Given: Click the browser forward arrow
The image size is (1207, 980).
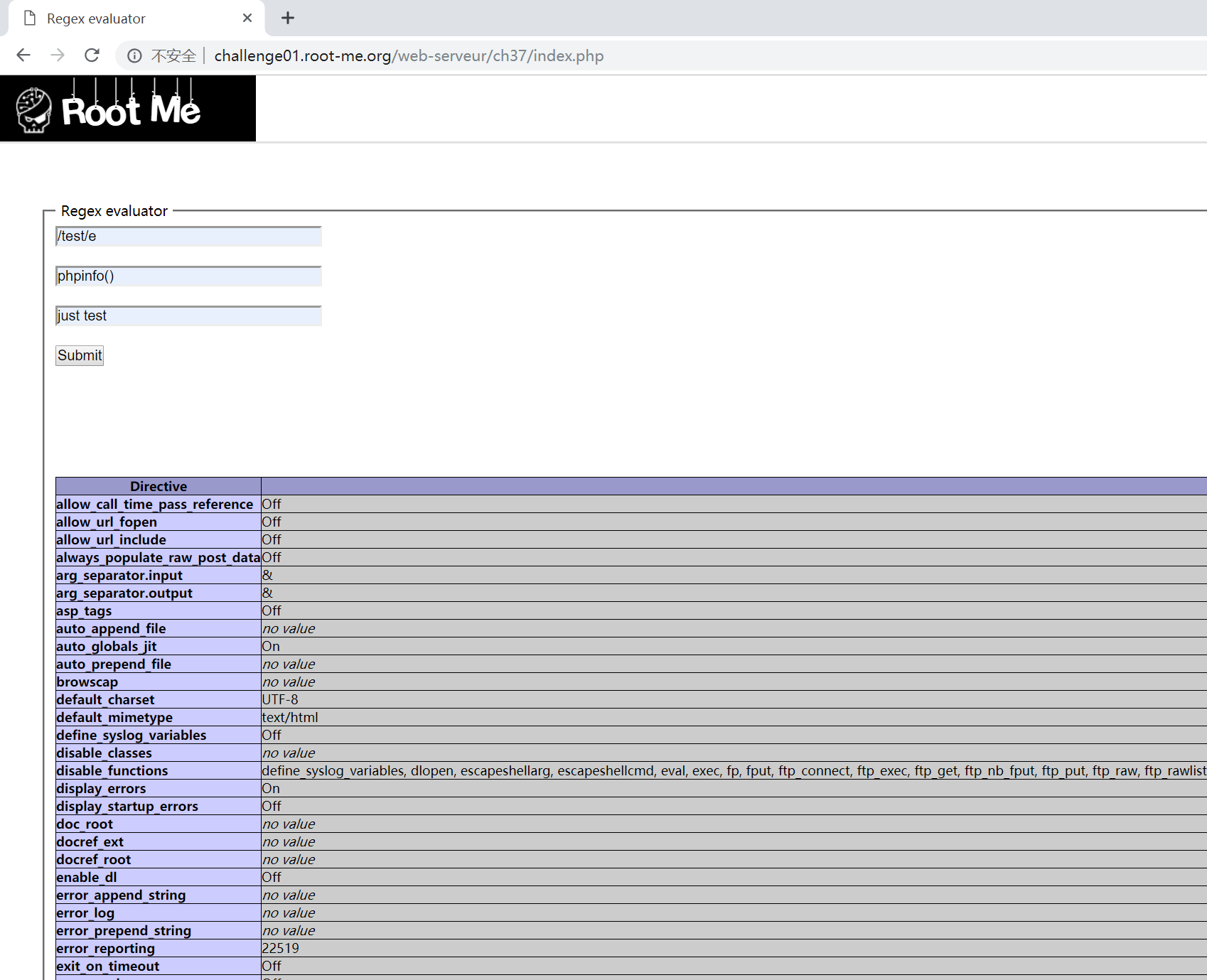Looking at the screenshot, I should [58, 55].
